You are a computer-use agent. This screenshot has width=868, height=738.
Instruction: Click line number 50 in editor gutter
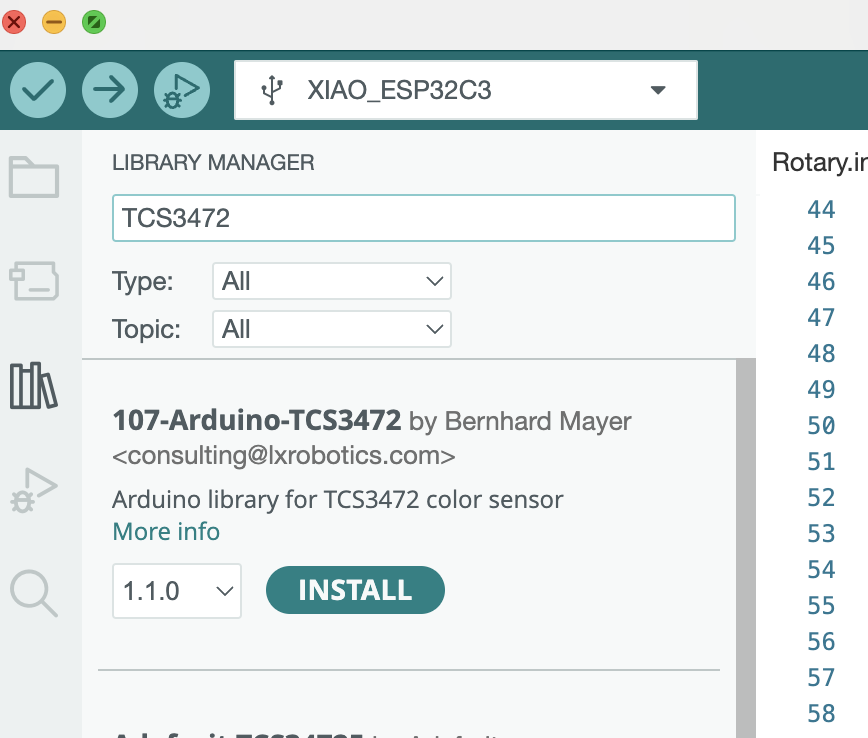coord(821,426)
